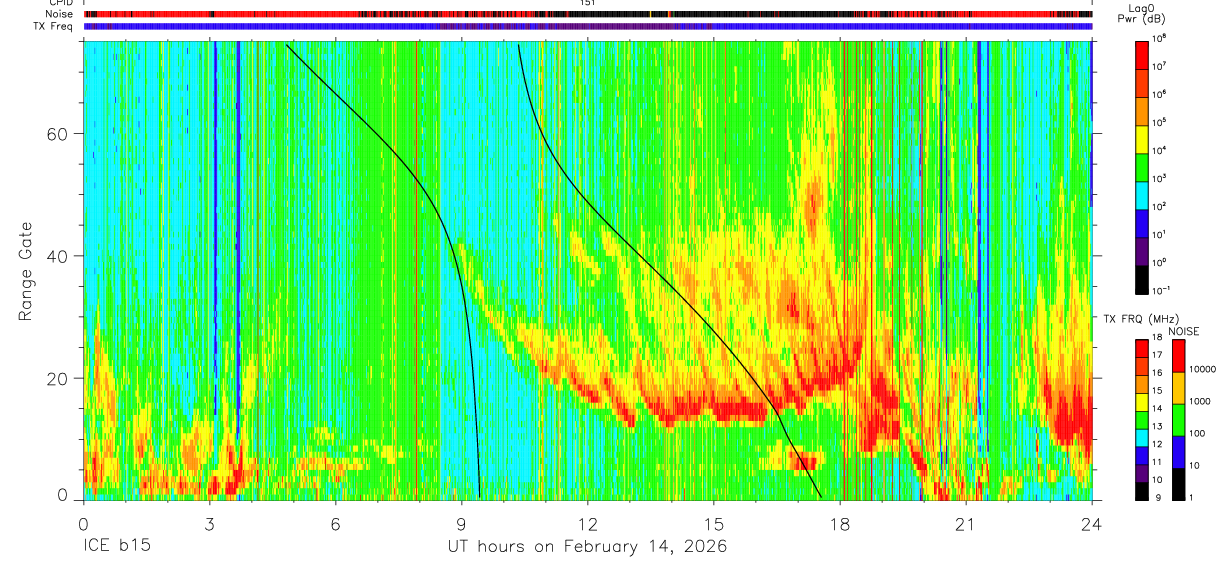Click the black segment of Lag0 Pwr colorbar
The image size is (1228, 567).
[x=1142, y=278]
